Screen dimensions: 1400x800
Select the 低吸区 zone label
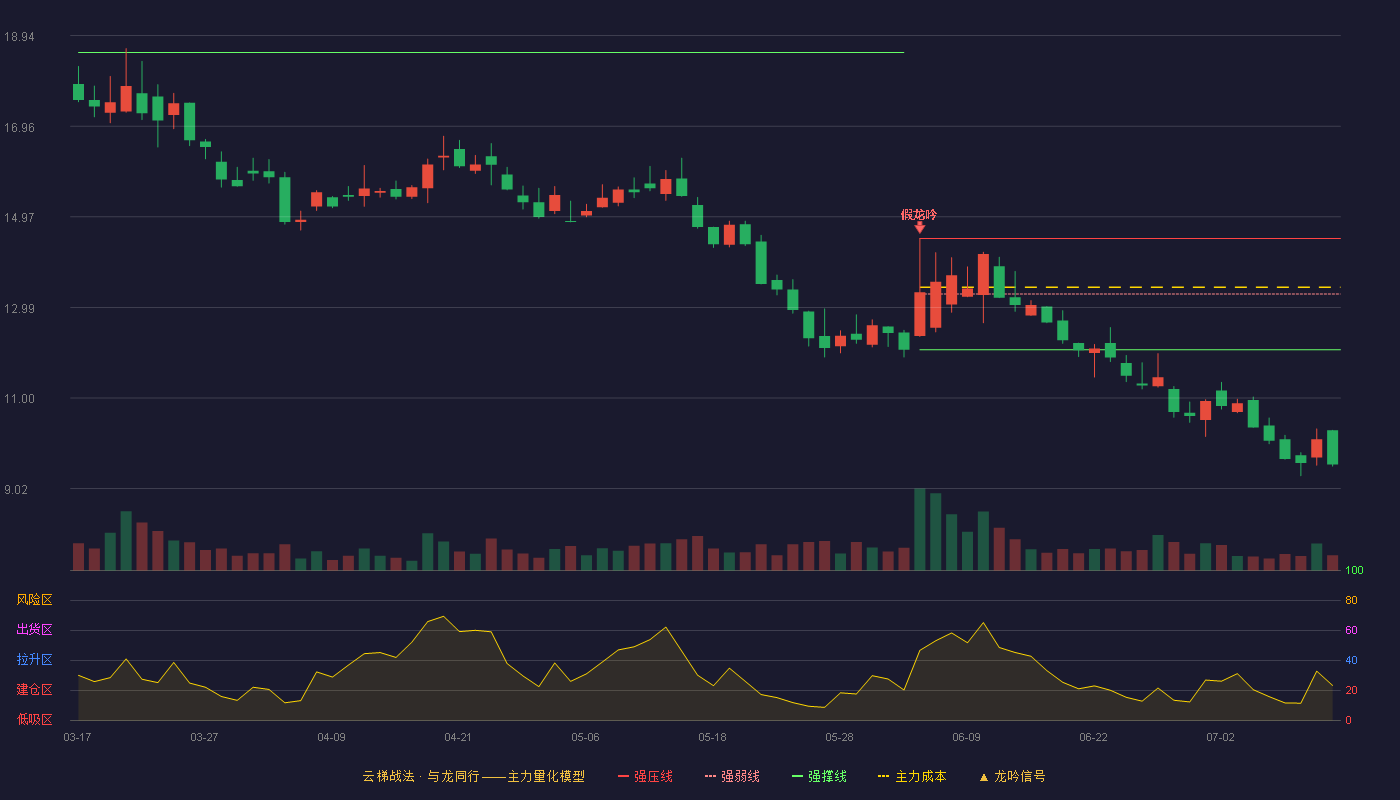(34, 719)
